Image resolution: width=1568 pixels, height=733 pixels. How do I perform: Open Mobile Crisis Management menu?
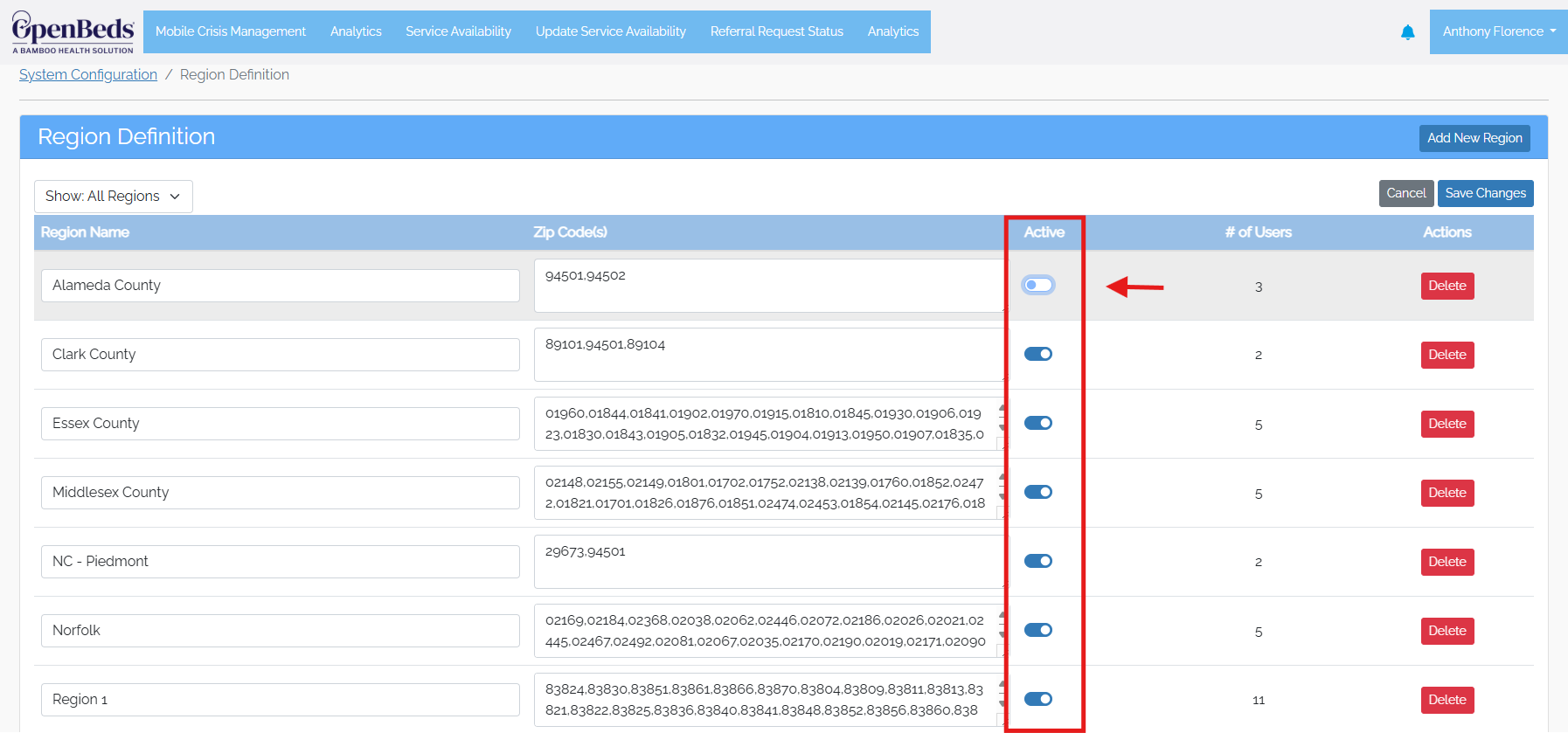(231, 31)
